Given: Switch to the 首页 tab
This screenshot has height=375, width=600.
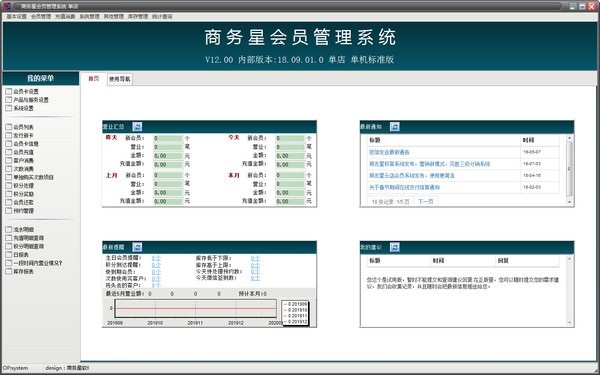Looking at the screenshot, I should 94,78.
